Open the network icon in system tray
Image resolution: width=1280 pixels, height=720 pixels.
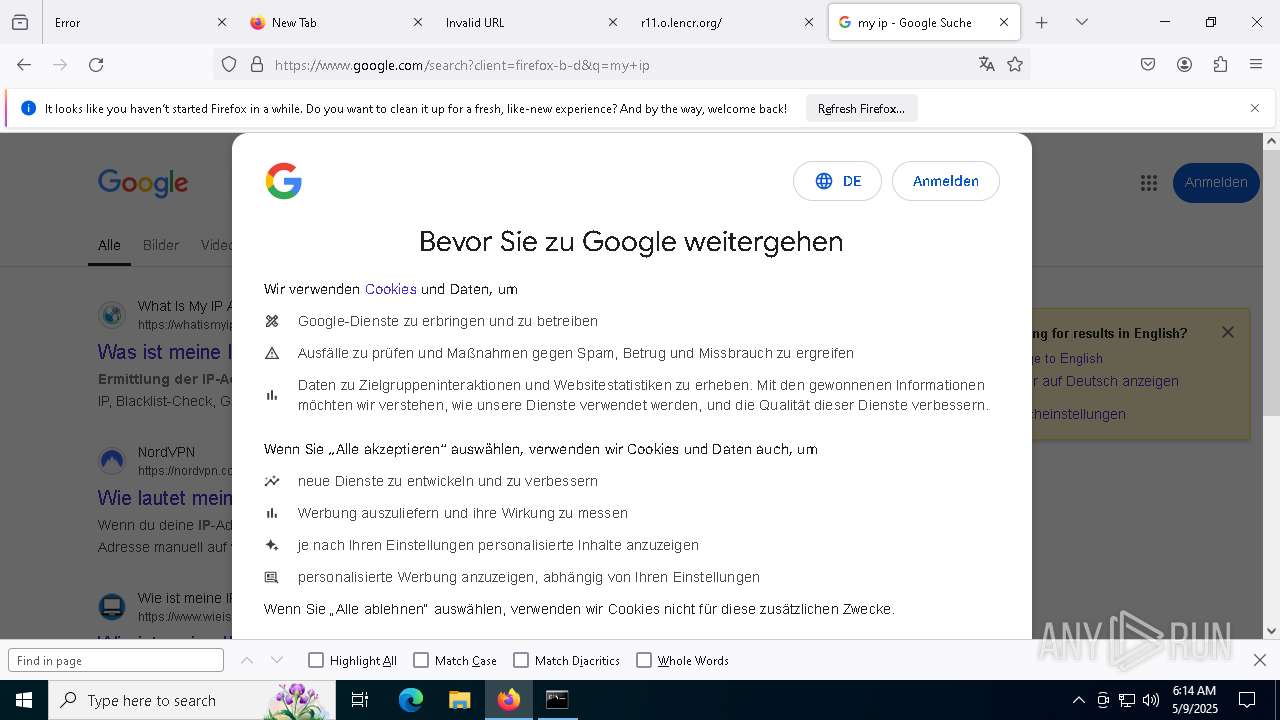coord(1127,700)
